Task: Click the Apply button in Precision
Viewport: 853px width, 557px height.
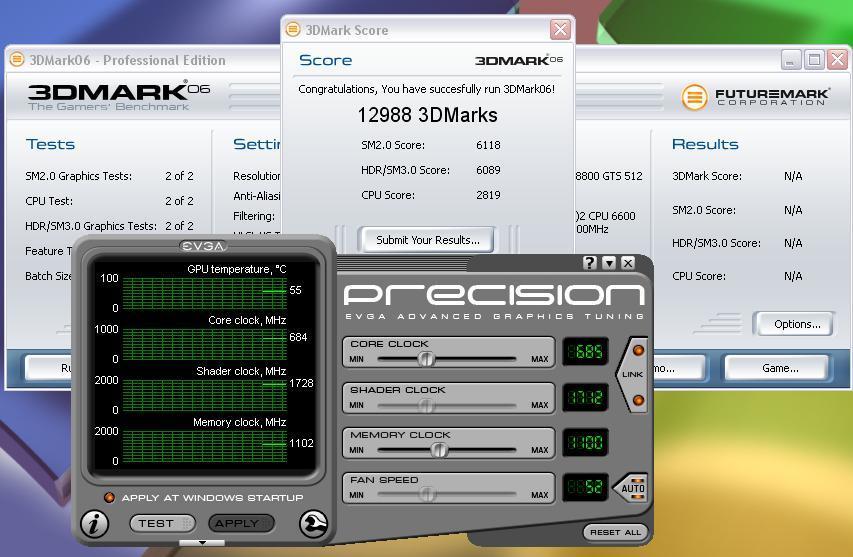Action: (241, 523)
